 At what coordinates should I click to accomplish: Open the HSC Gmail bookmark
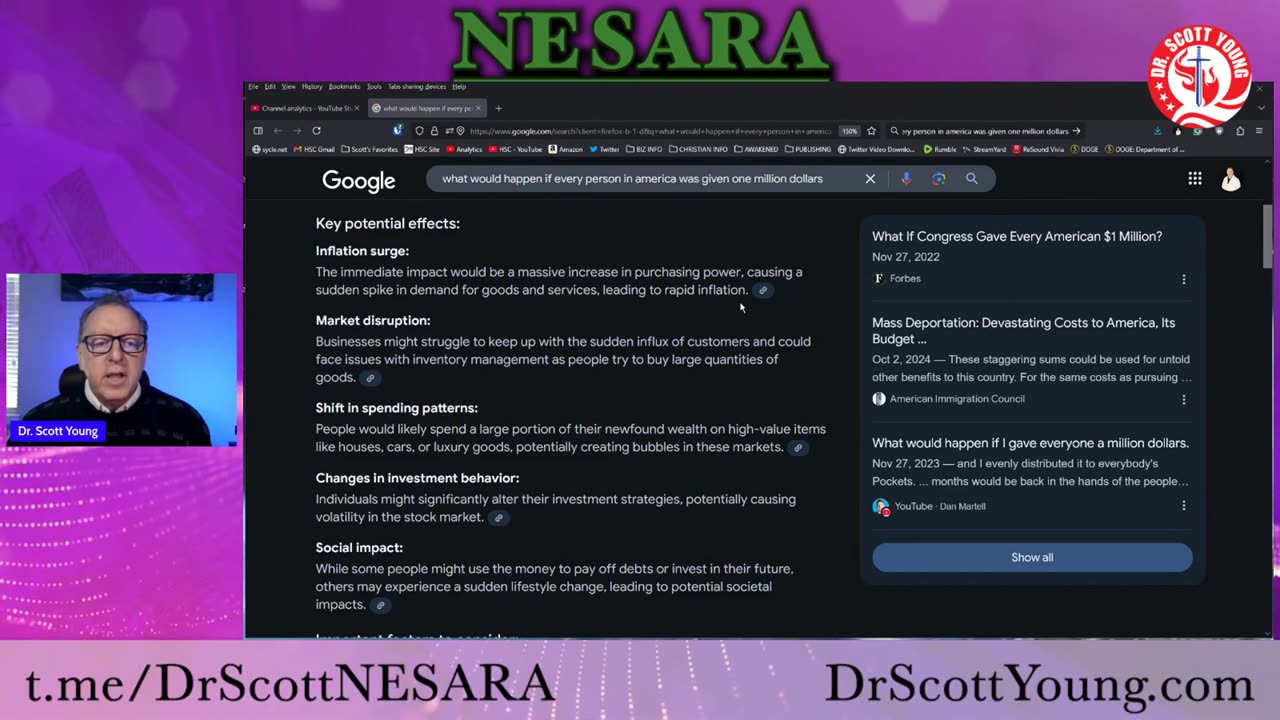[x=313, y=149]
